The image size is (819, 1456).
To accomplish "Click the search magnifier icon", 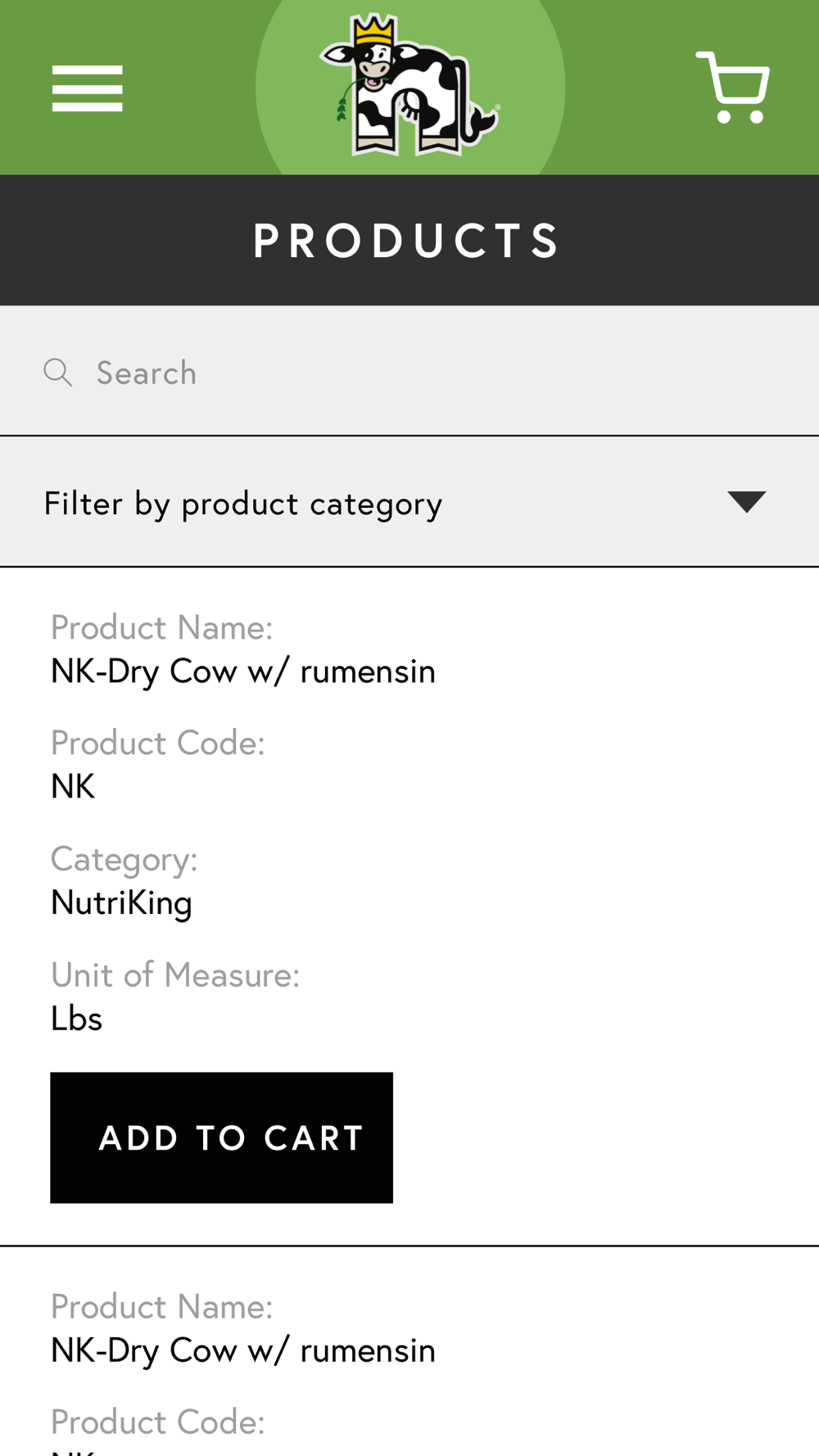I will click(x=57, y=373).
